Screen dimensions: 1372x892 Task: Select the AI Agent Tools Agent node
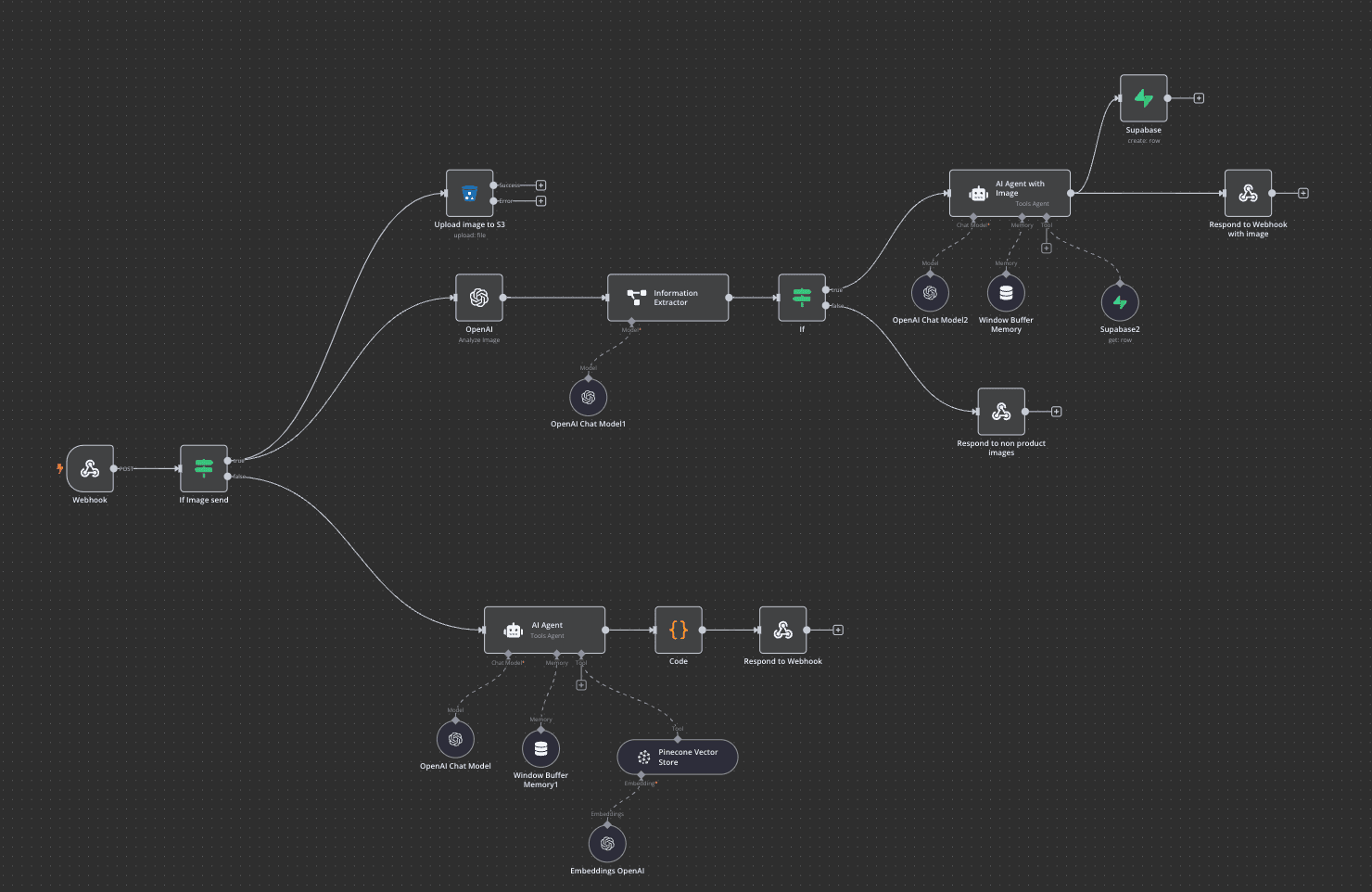coord(545,631)
